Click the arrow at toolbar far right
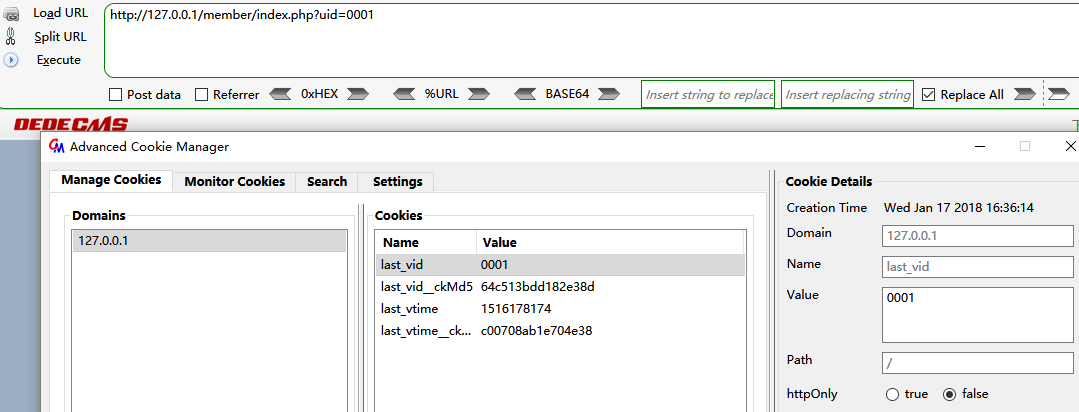Image resolution: width=1079 pixels, height=412 pixels. point(1059,94)
